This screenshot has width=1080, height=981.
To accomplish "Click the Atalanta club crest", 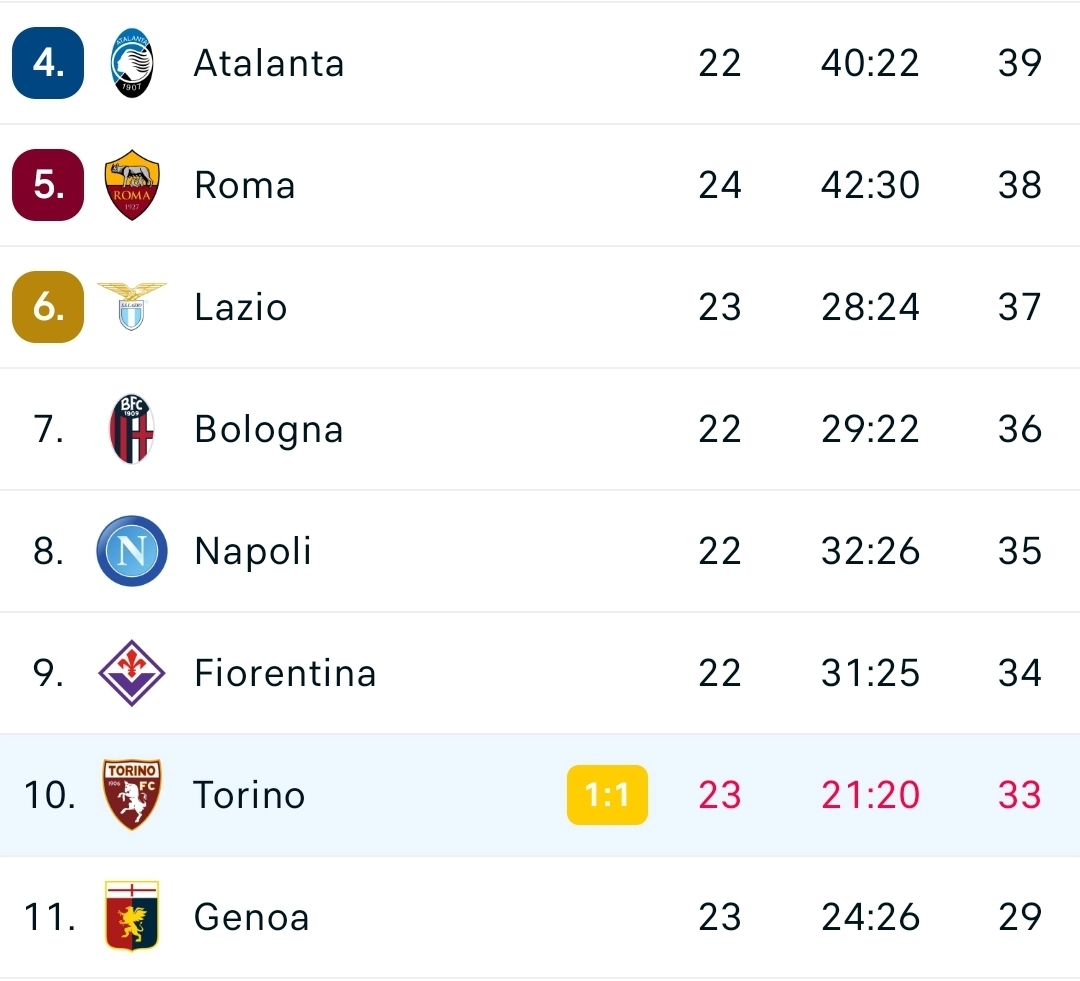I will (131, 63).
